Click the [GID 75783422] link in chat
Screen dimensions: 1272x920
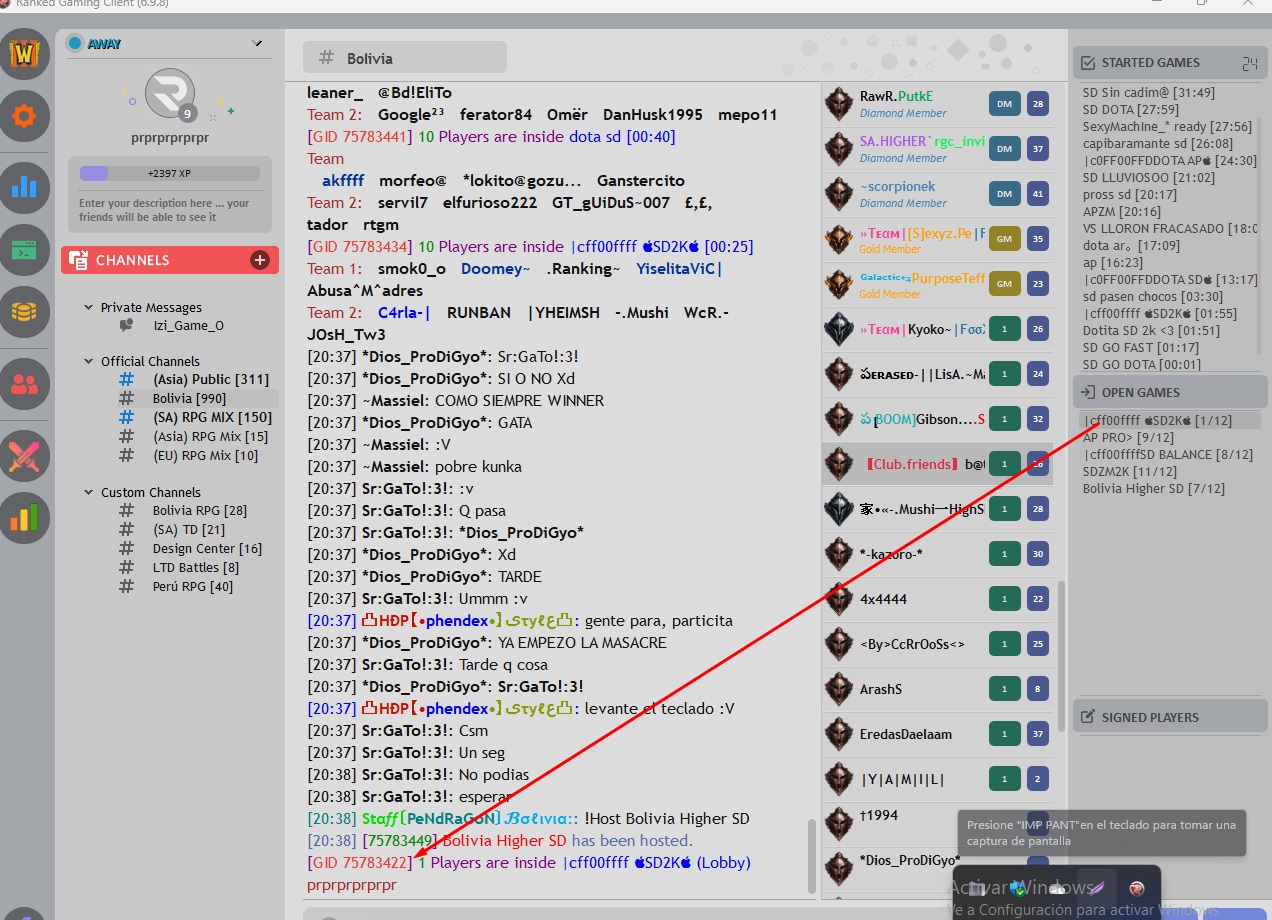click(360, 863)
